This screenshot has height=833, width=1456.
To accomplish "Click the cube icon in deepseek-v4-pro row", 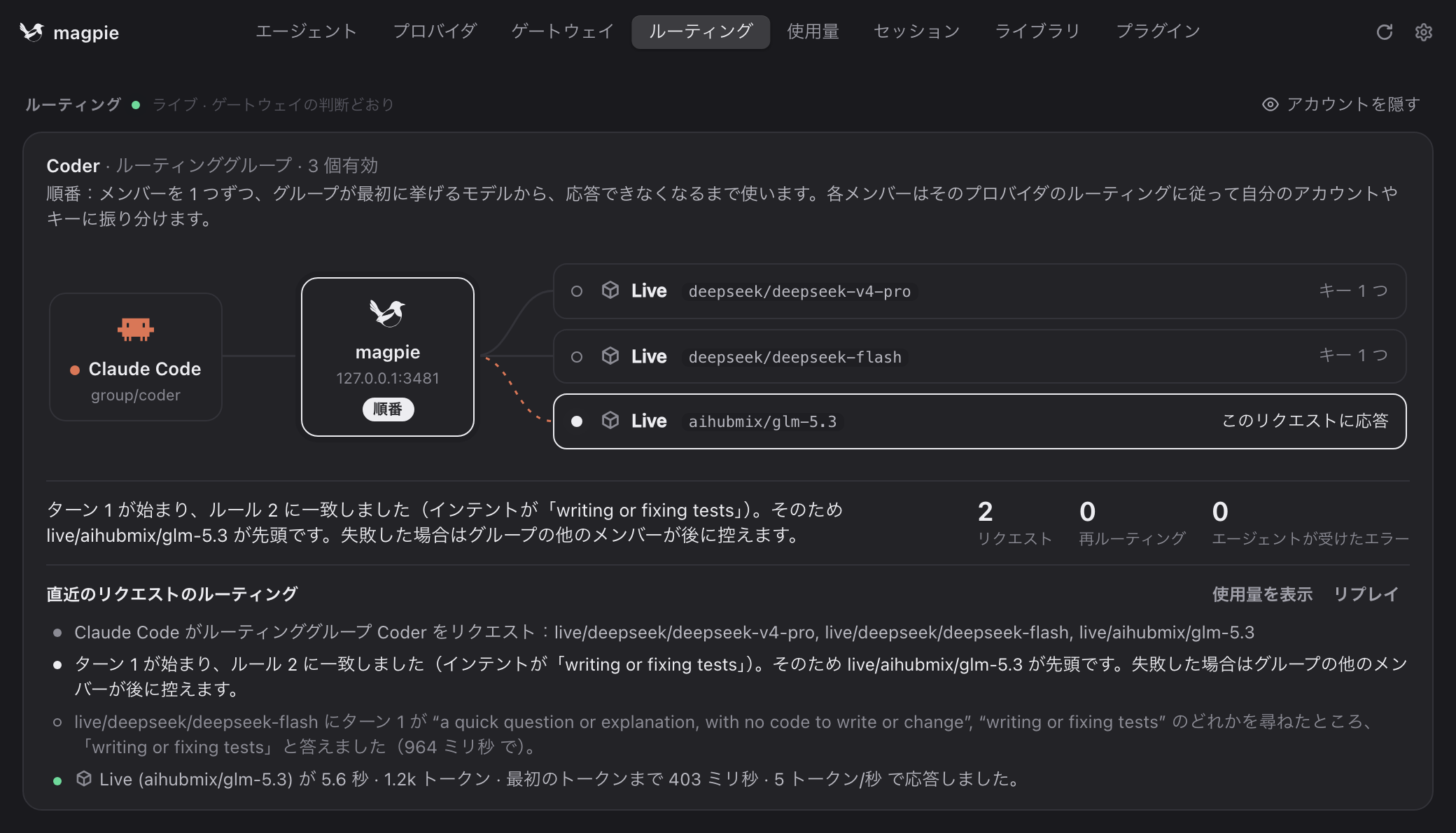I will [x=610, y=290].
